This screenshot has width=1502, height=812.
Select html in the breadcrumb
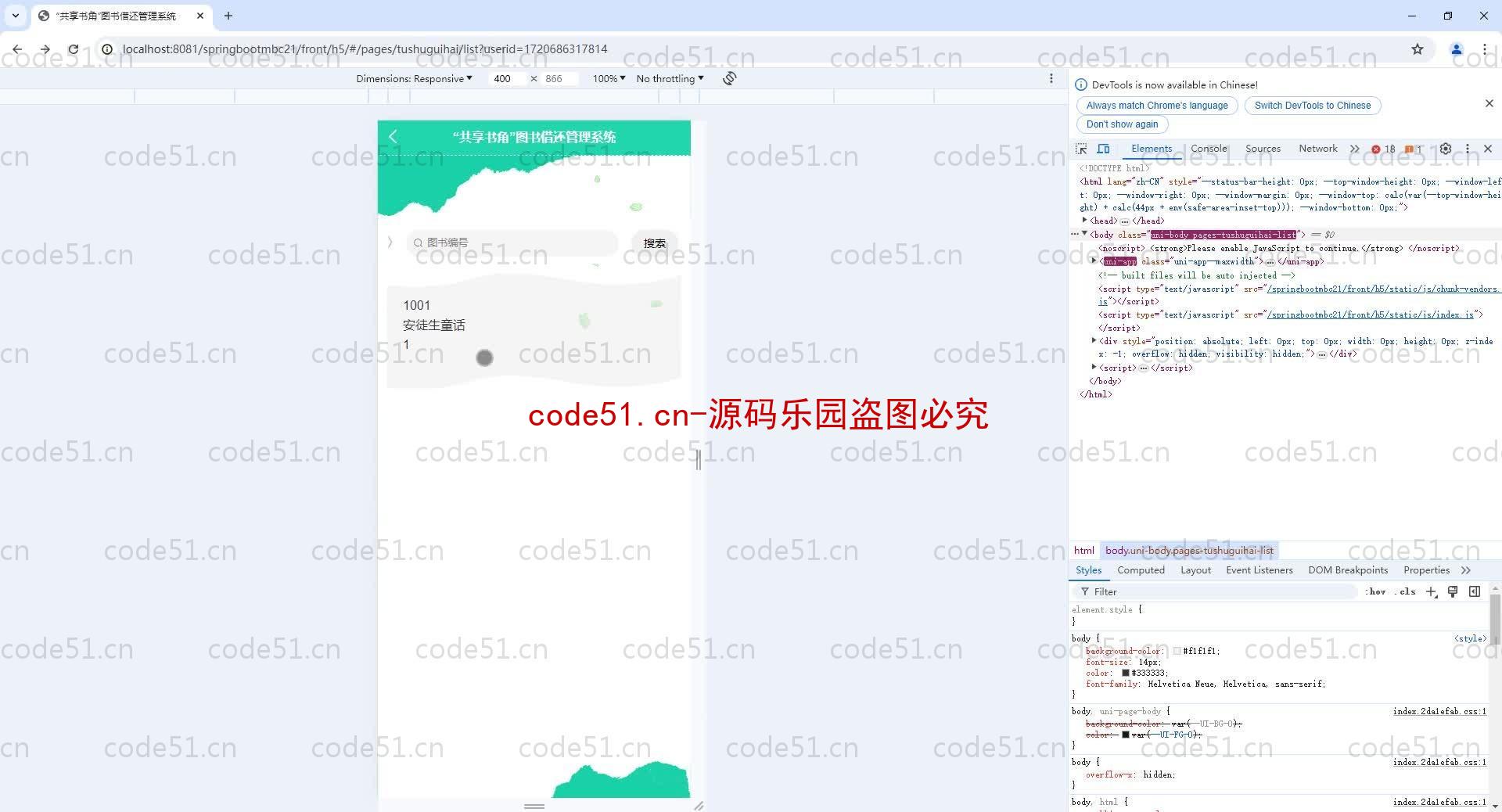[1084, 551]
